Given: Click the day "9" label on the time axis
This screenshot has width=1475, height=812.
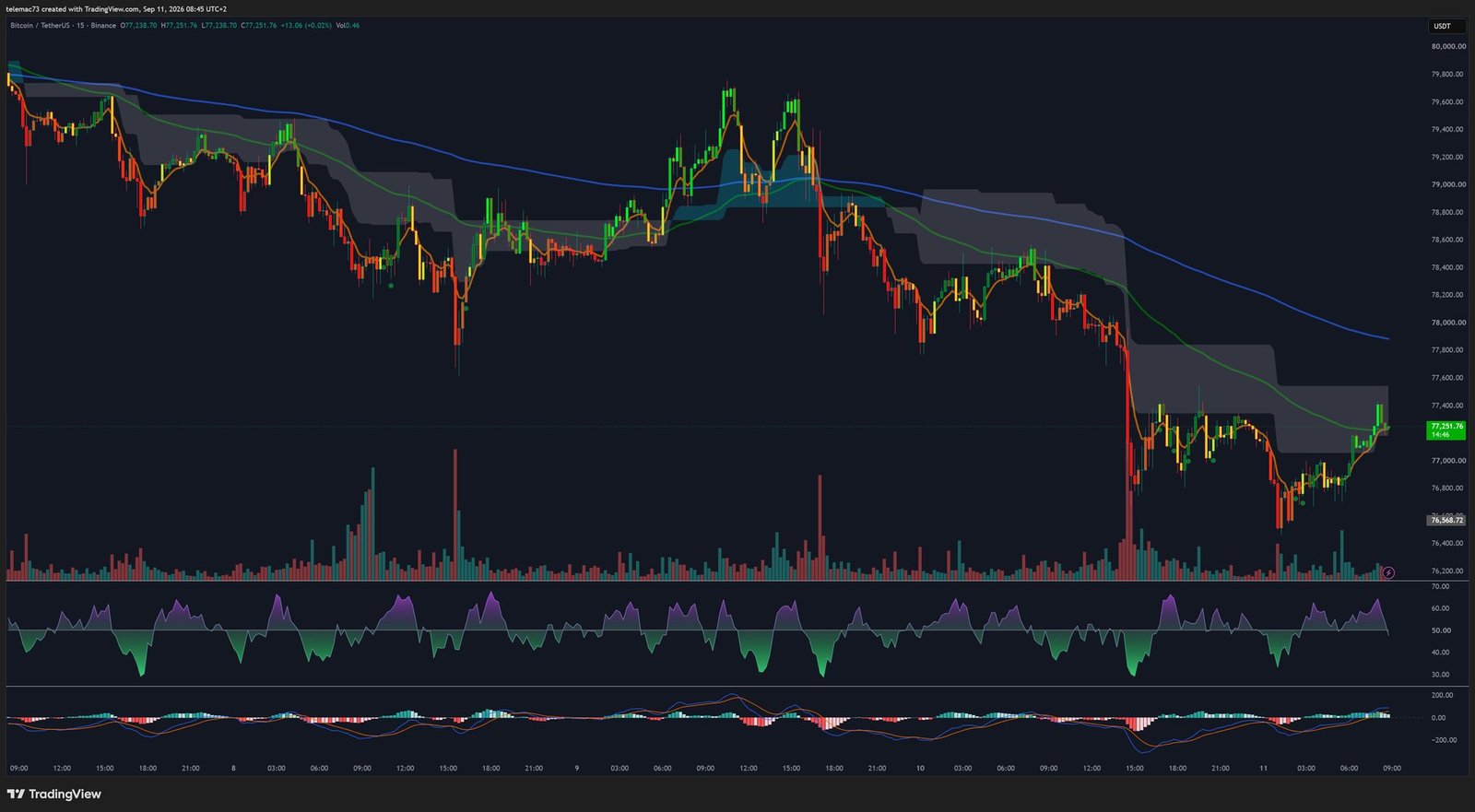Looking at the screenshot, I should tap(577, 768).
